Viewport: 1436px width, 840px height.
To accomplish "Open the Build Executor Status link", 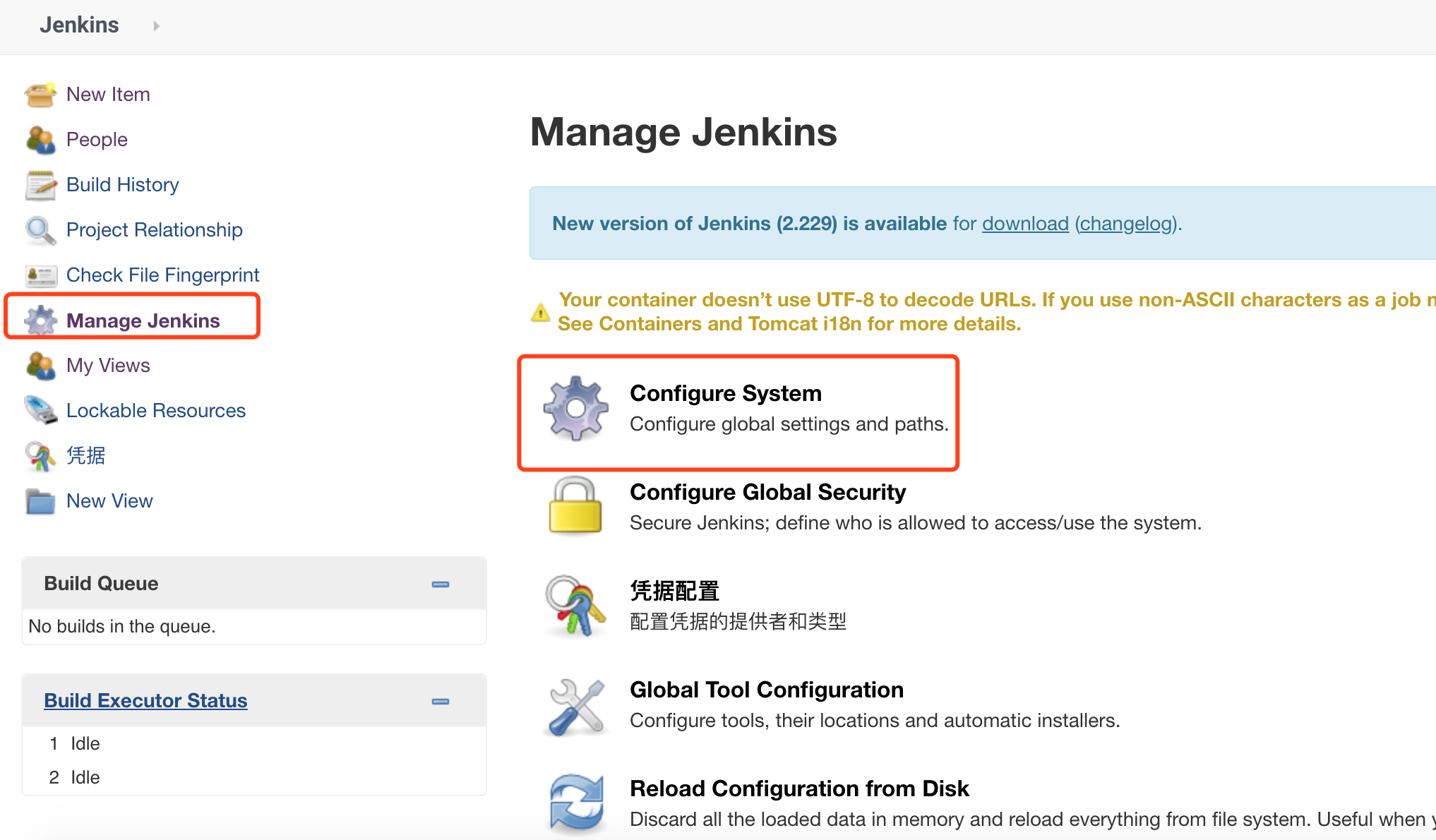I will [x=145, y=700].
